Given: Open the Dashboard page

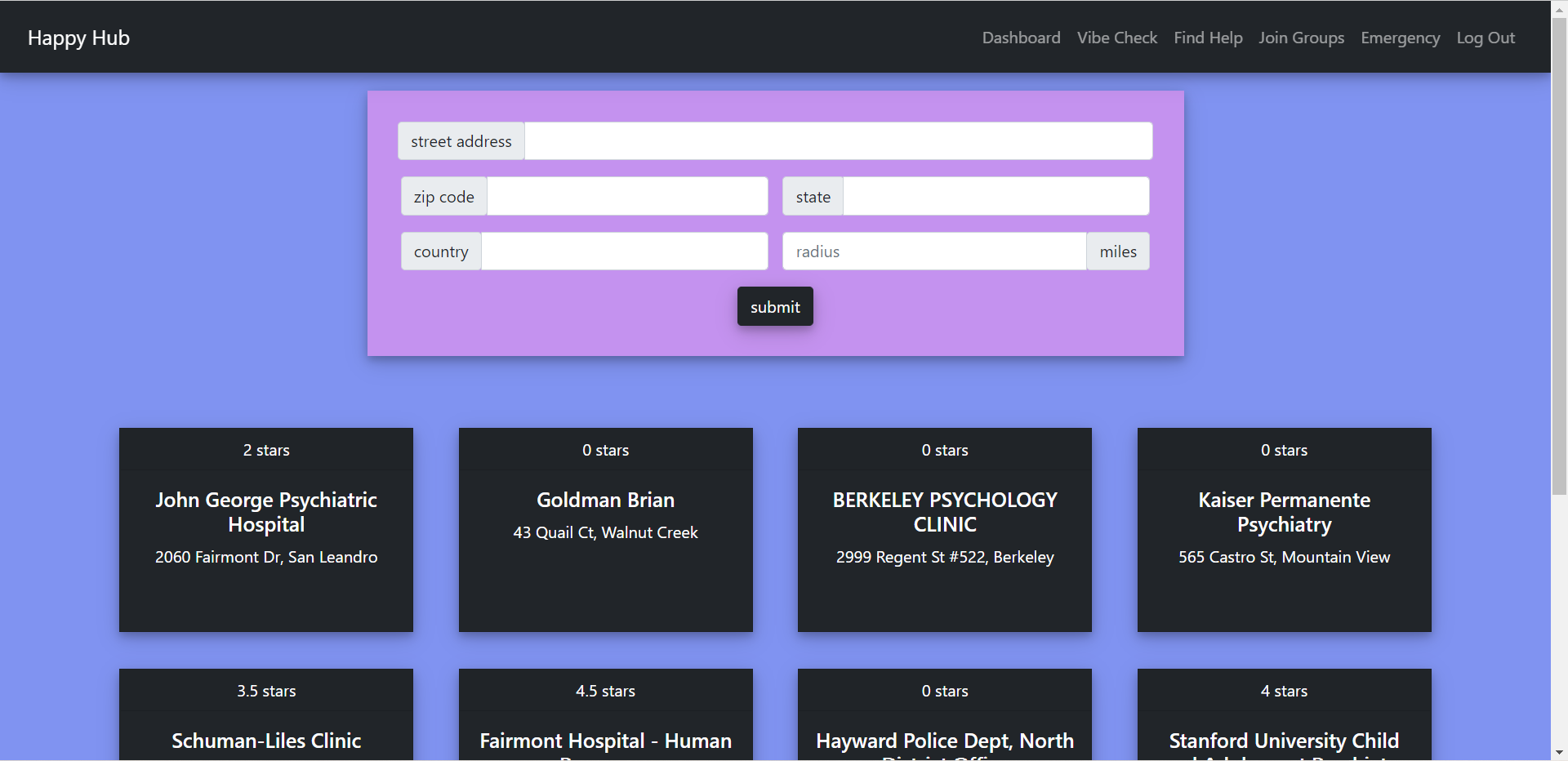Looking at the screenshot, I should 1021,38.
